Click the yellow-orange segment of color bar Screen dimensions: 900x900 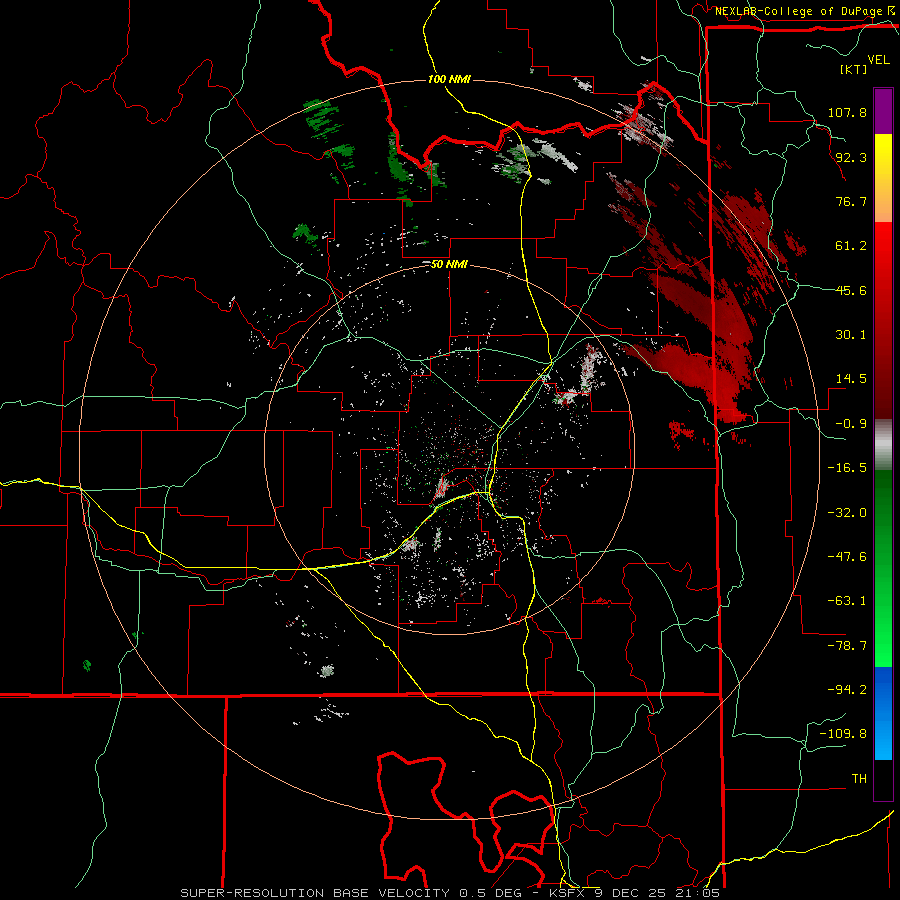pyautogui.click(x=883, y=178)
